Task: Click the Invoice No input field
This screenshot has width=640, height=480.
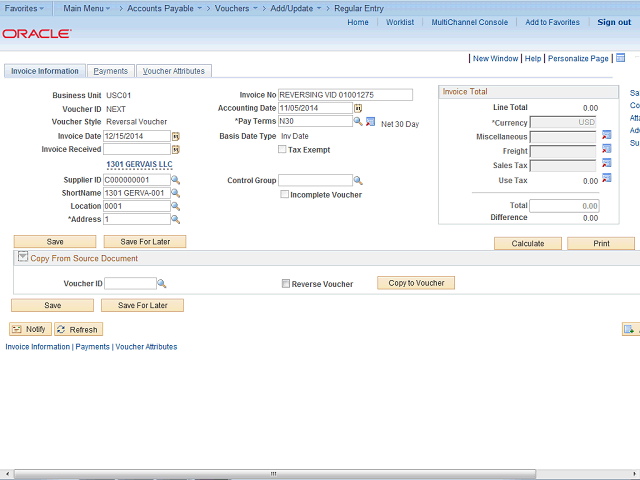Action: click(345, 95)
